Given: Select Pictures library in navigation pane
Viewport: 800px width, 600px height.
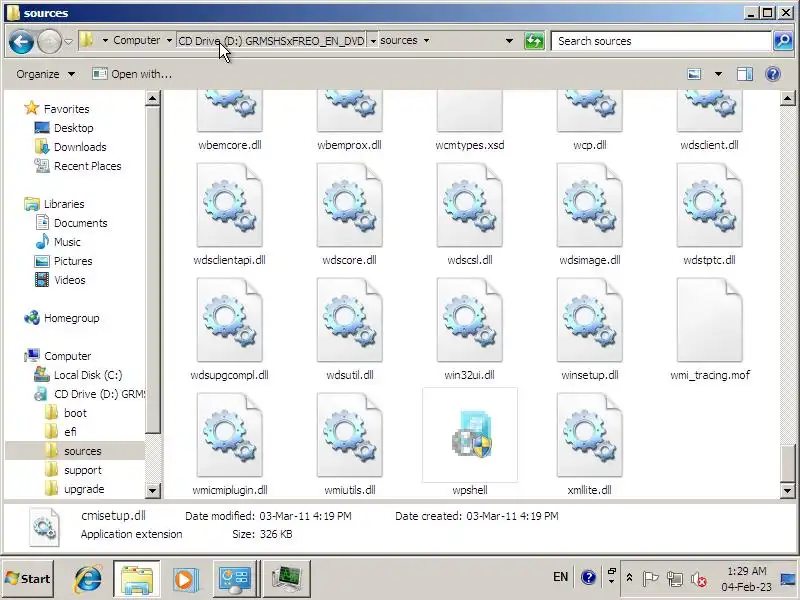Looking at the screenshot, I should pos(73,261).
